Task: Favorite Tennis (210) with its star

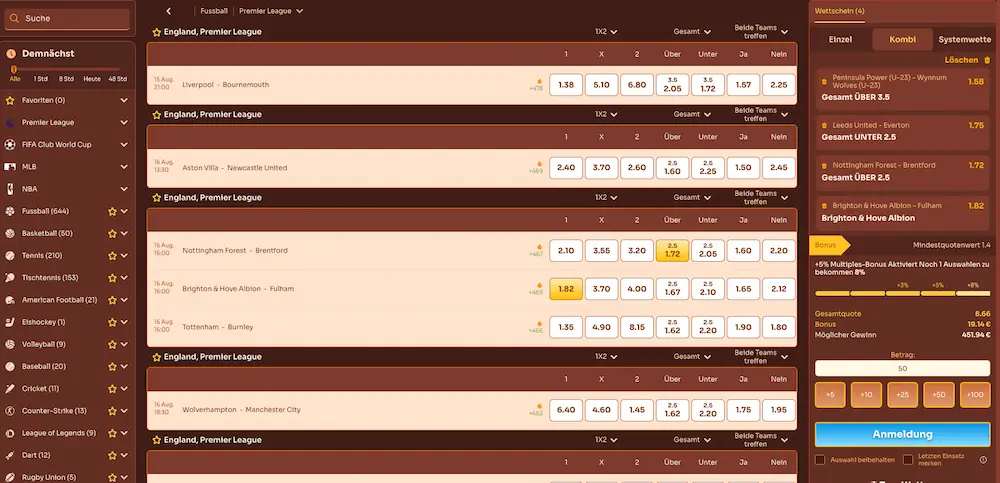Action: pyautogui.click(x=112, y=256)
